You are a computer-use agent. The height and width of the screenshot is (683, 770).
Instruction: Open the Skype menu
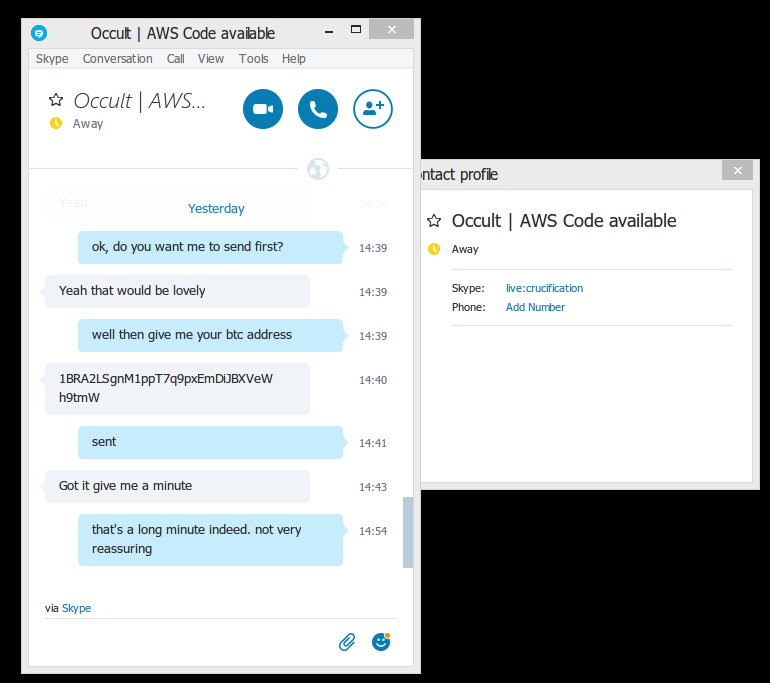point(52,59)
